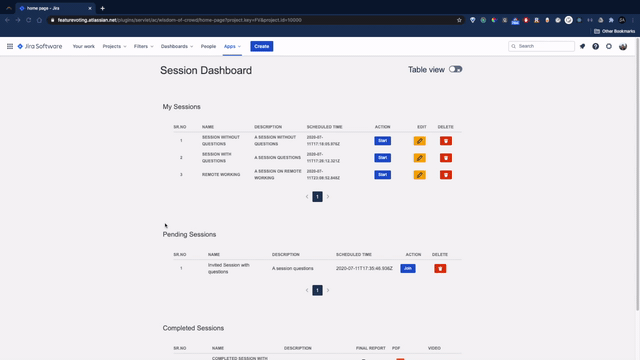This screenshot has width=640, height=360.
Task: Delete the Session Without Questions row
Action: coord(446,141)
